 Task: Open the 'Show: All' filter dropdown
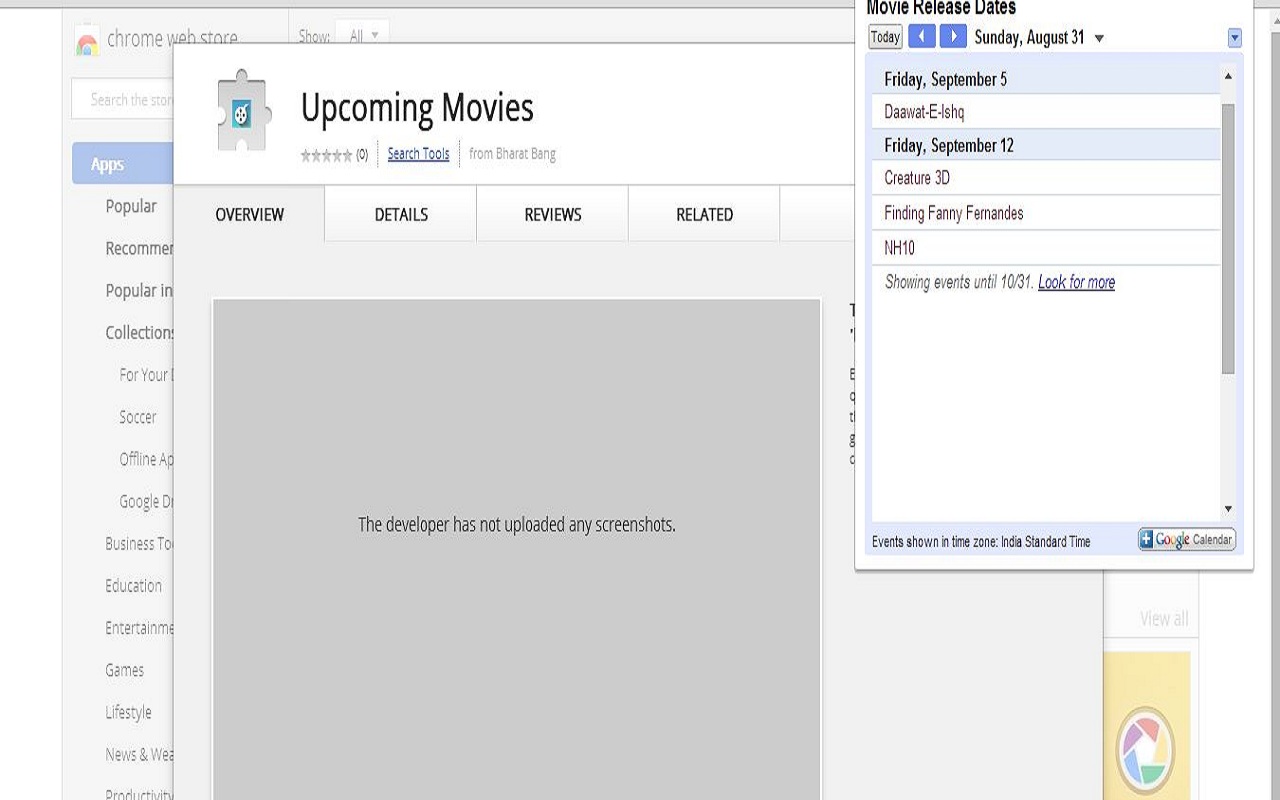(361, 35)
